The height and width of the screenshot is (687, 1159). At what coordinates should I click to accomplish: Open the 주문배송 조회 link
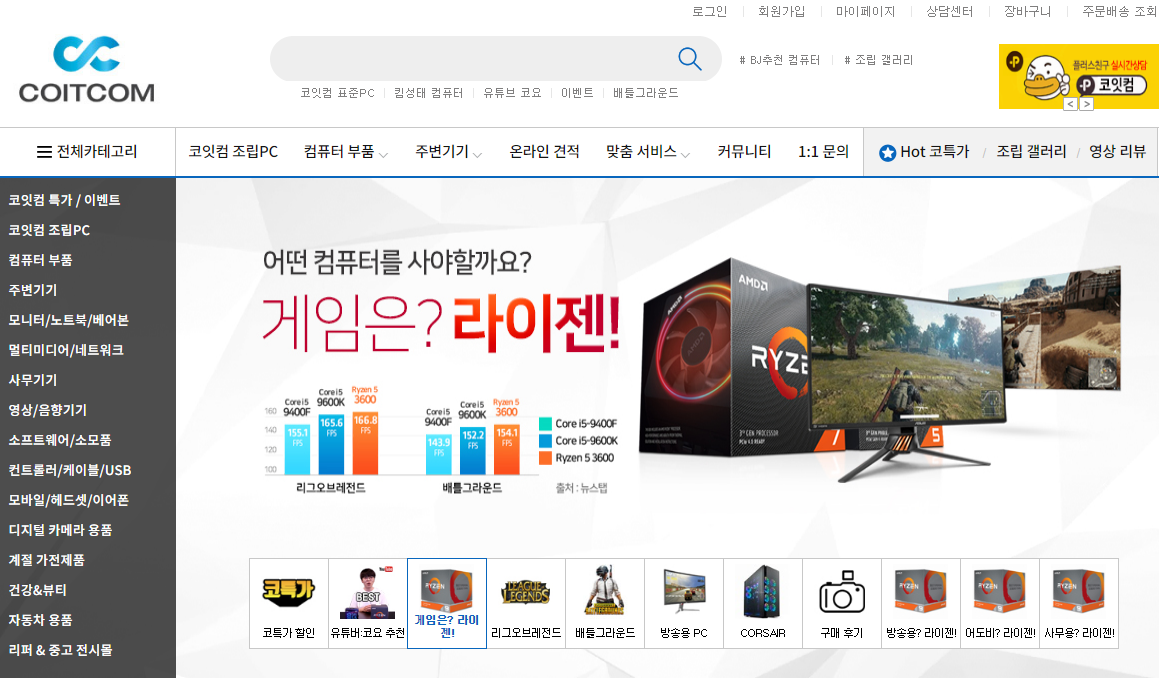pyautogui.click(x=1120, y=11)
